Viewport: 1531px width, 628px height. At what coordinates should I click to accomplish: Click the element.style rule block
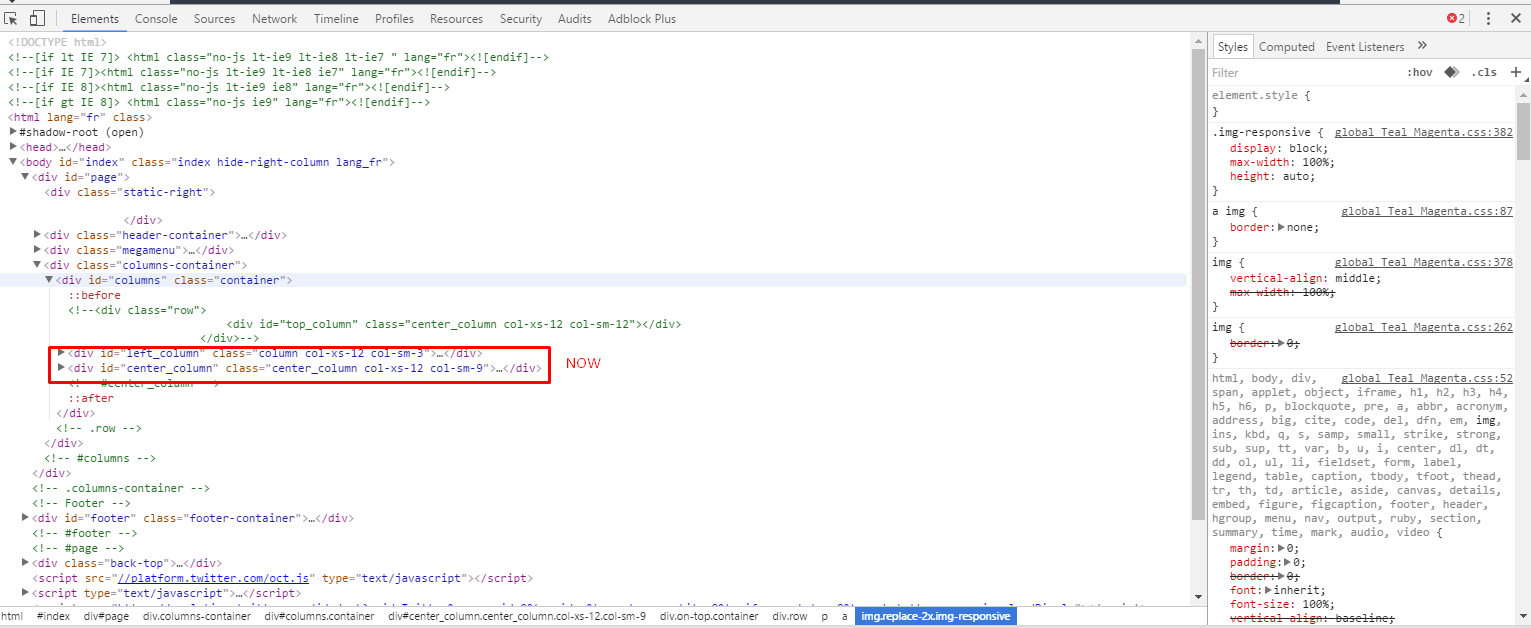1363,103
